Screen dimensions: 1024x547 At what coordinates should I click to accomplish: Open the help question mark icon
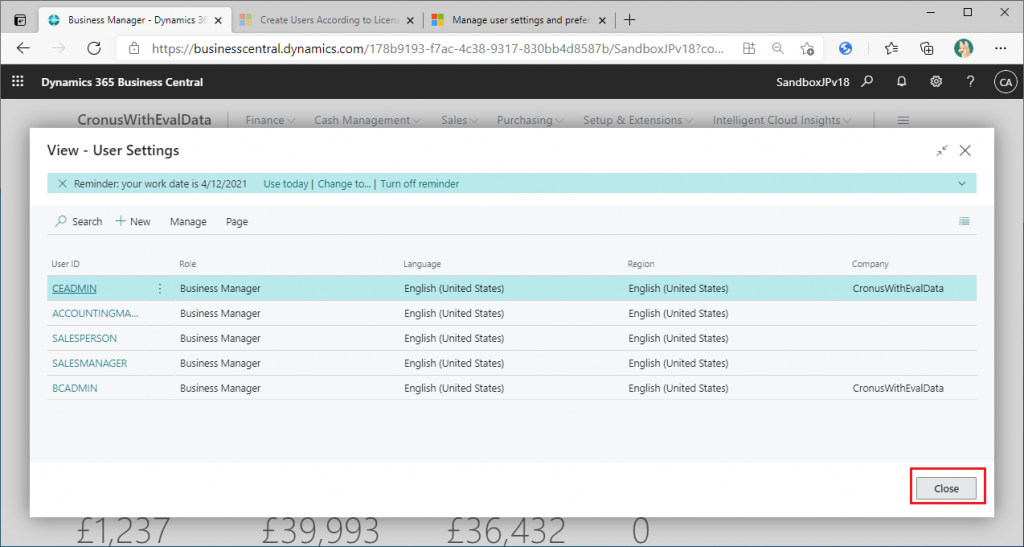click(x=970, y=82)
